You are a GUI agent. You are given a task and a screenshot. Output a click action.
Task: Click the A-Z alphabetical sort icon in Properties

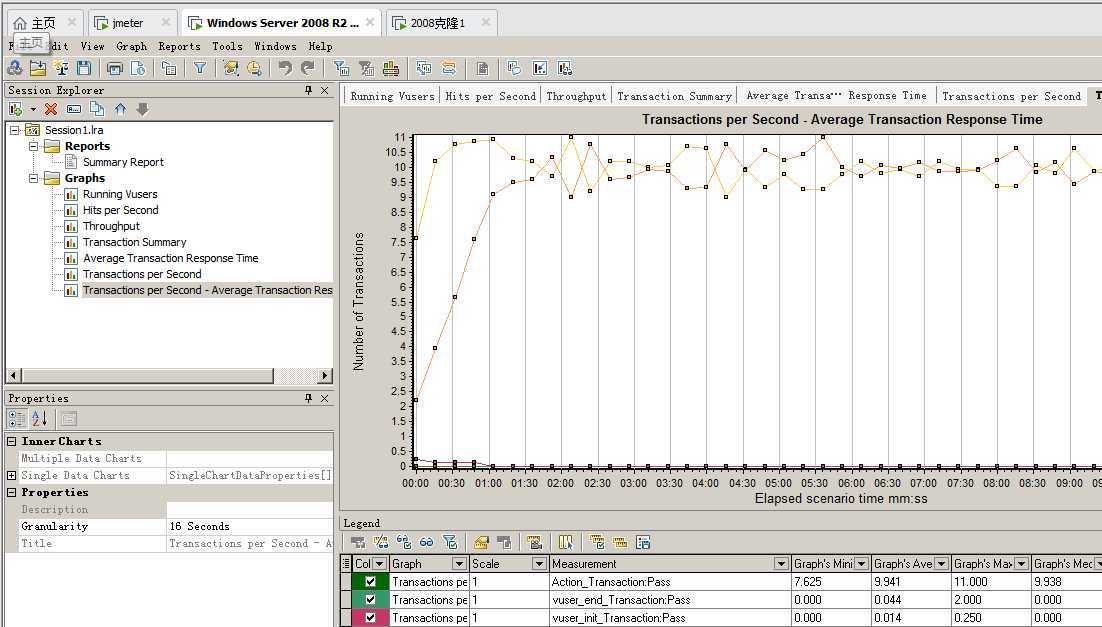(40, 419)
